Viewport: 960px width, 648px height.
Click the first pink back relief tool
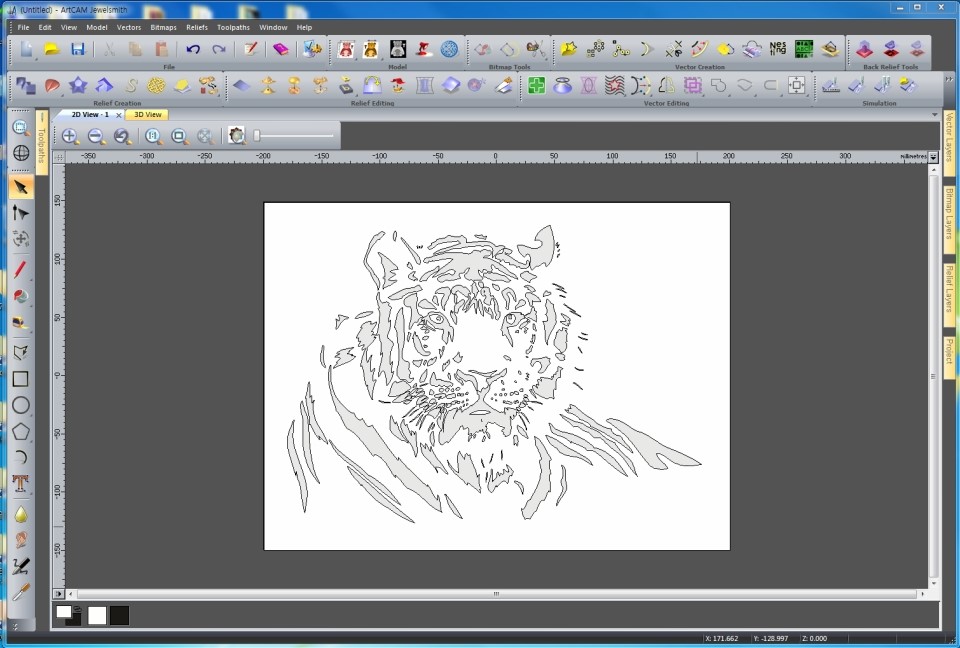864,49
